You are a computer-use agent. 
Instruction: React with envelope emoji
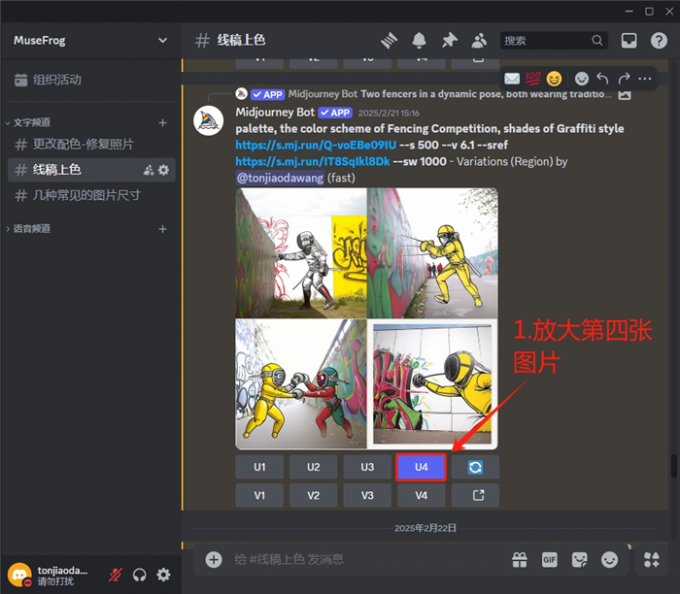click(x=512, y=79)
